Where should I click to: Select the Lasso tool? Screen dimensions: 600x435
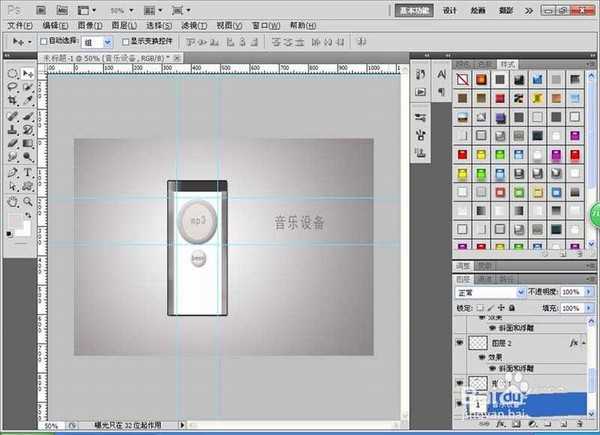tap(13, 87)
